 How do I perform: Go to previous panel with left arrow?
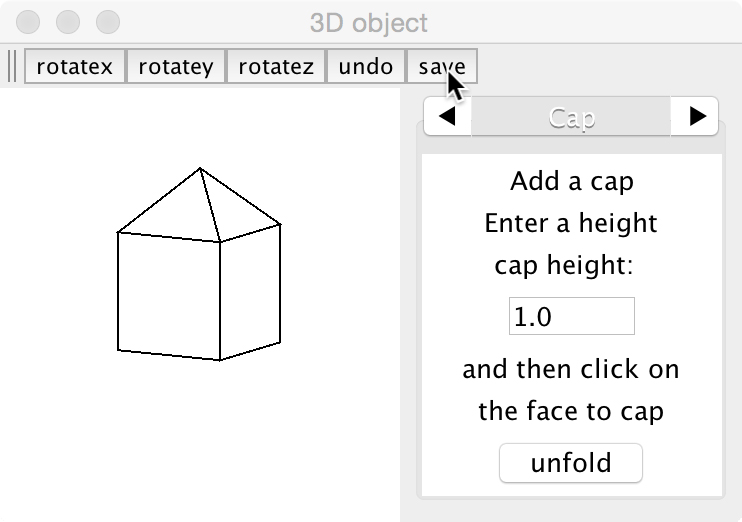tap(448, 117)
